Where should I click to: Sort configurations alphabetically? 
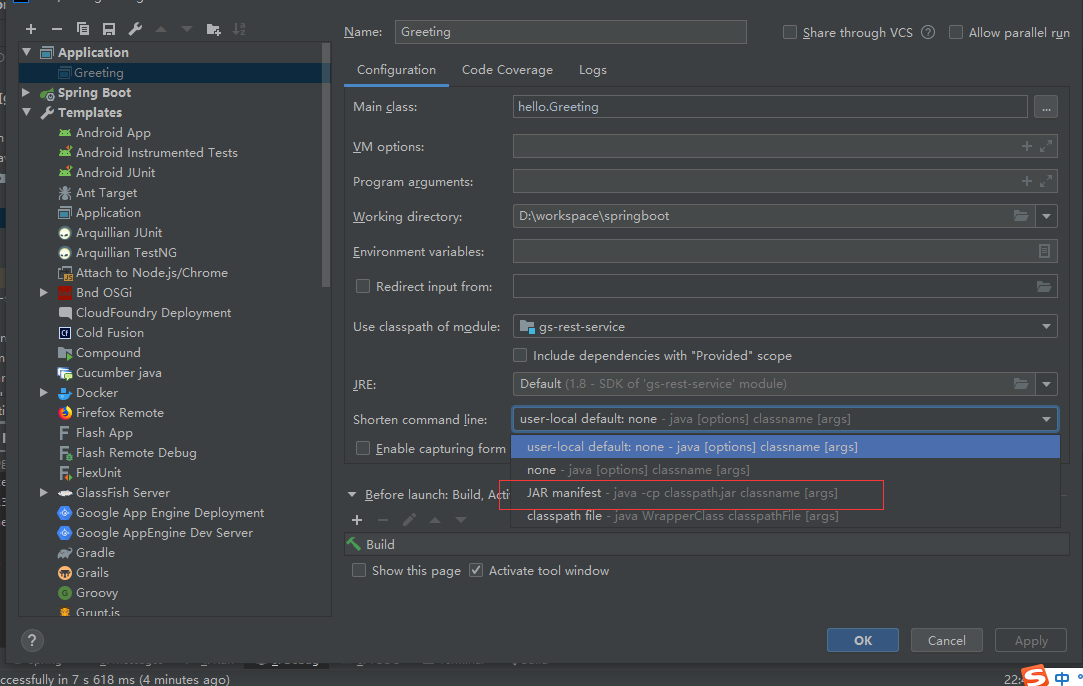[x=239, y=29]
